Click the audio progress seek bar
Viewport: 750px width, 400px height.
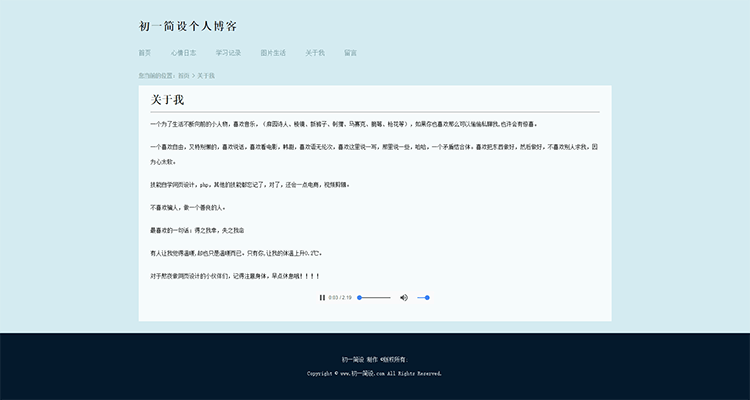pyautogui.click(x=374, y=297)
